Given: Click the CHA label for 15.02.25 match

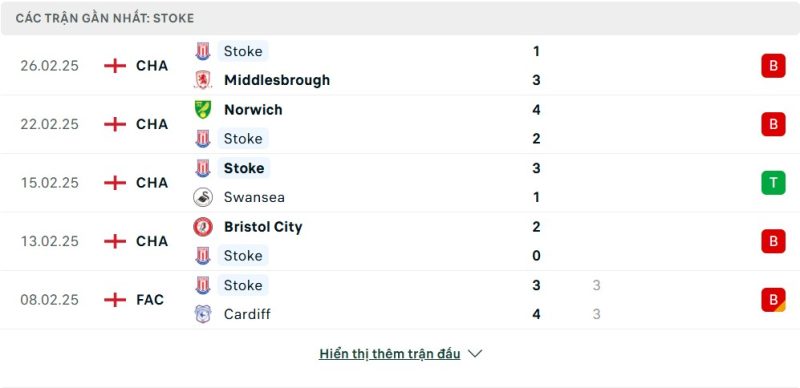Looking at the screenshot, I should pos(152,183).
